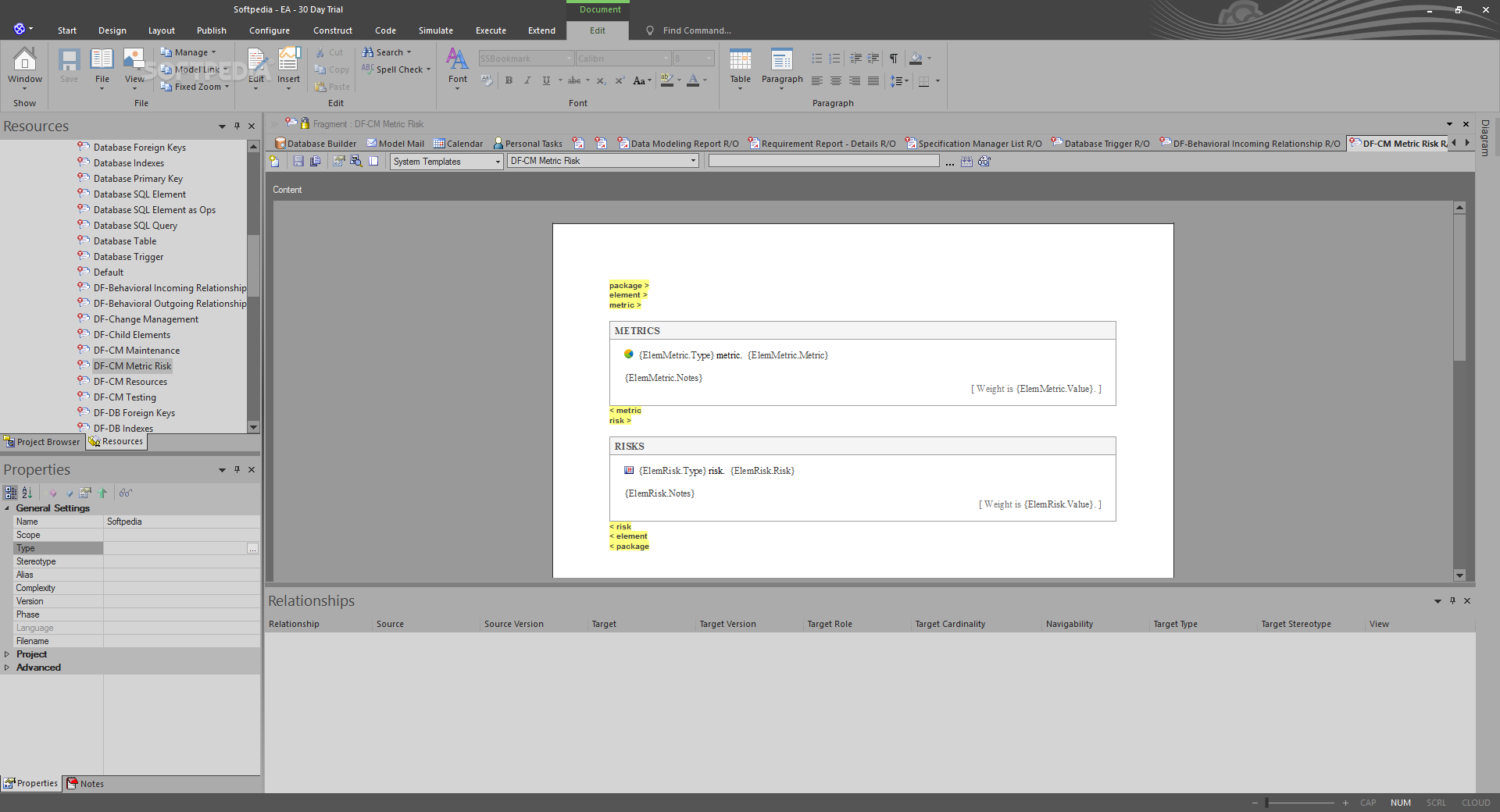1500x812 pixels.
Task: Align paragraph left
Action: [x=817, y=80]
